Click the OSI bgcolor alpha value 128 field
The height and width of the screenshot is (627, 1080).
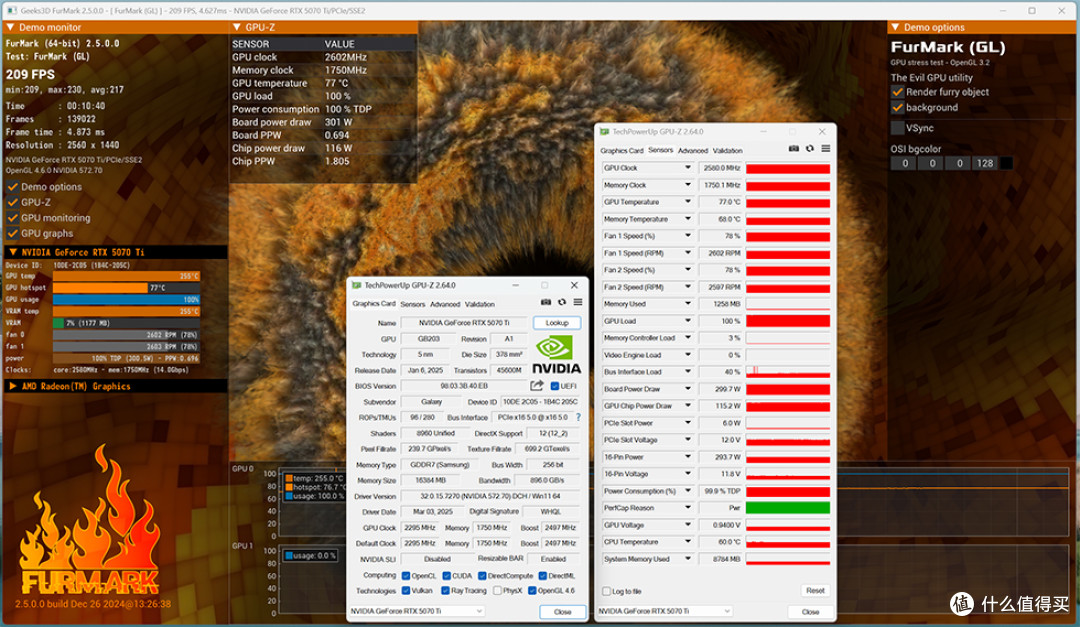point(985,163)
